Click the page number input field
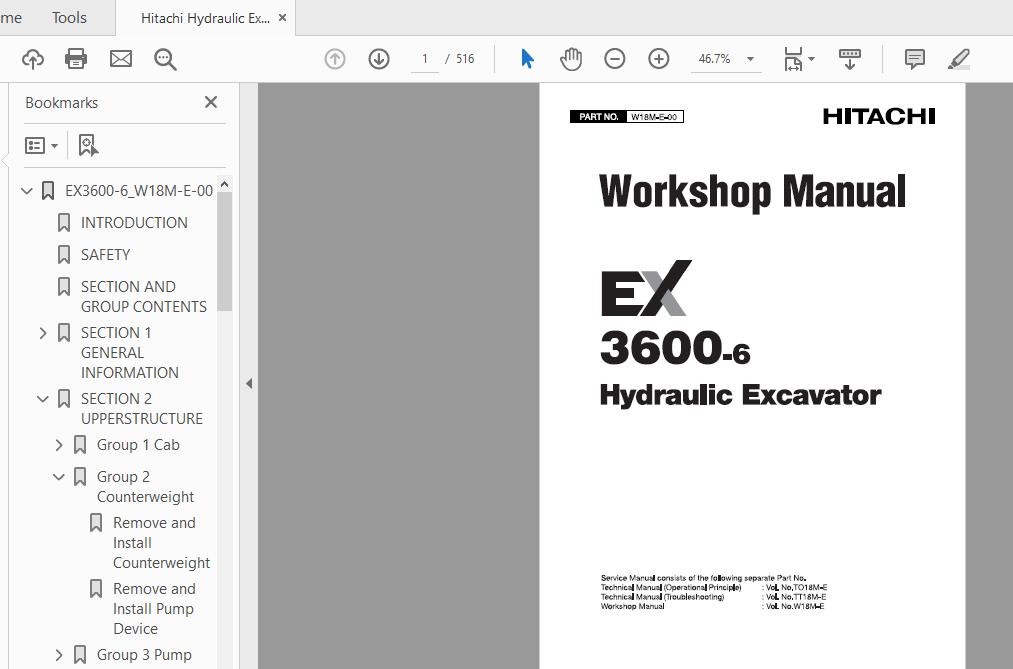Screen dimensions: 1013x669 click(x=424, y=59)
